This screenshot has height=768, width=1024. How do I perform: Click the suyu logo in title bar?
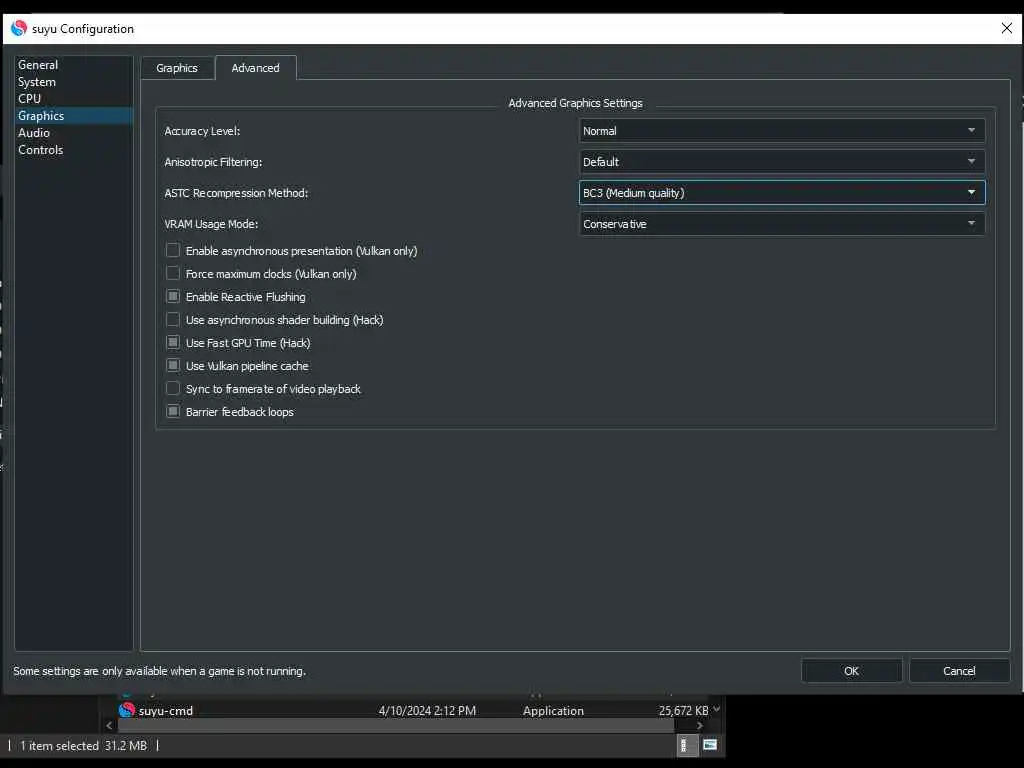click(19, 28)
